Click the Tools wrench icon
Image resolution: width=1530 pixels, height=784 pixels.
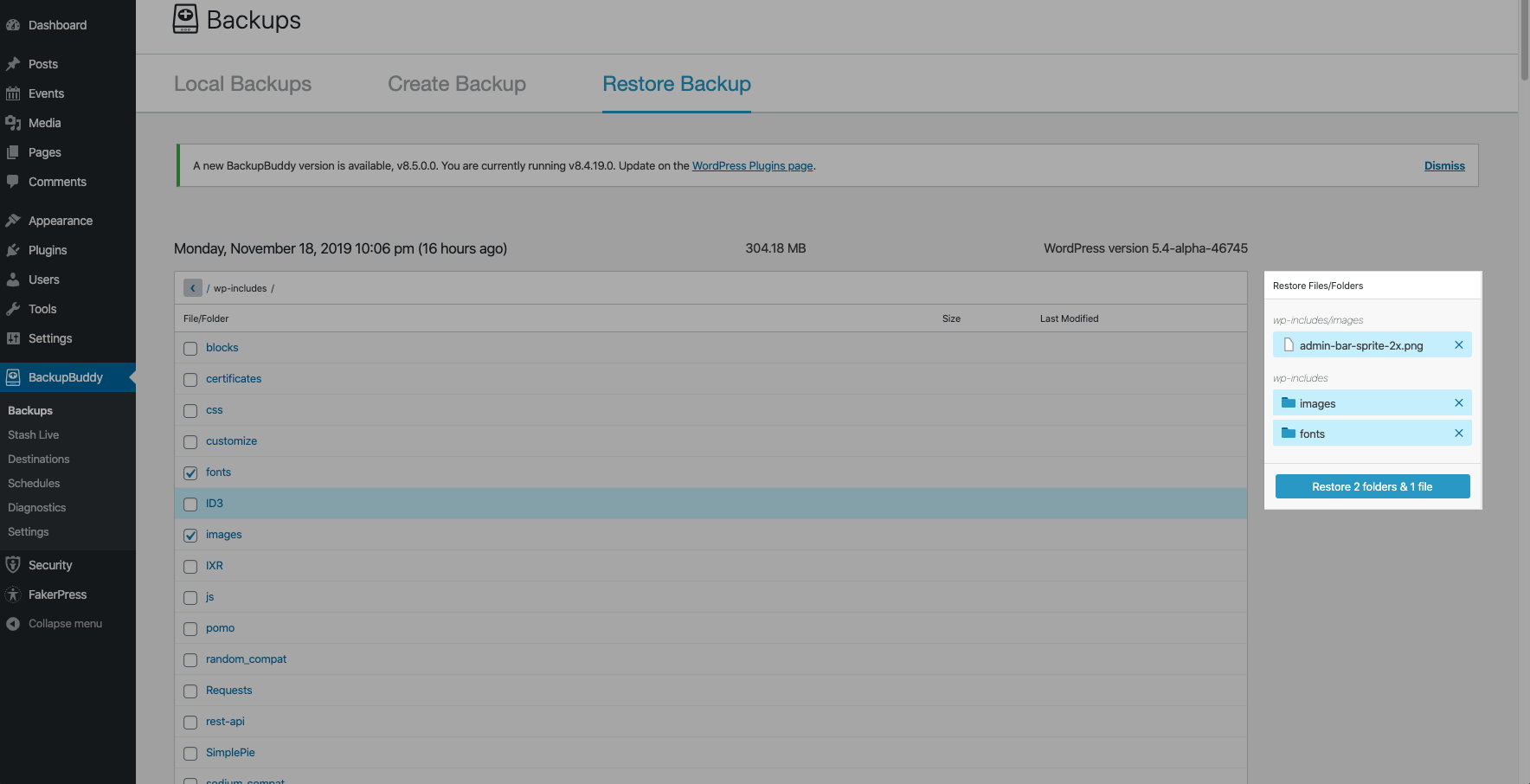[13, 309]
